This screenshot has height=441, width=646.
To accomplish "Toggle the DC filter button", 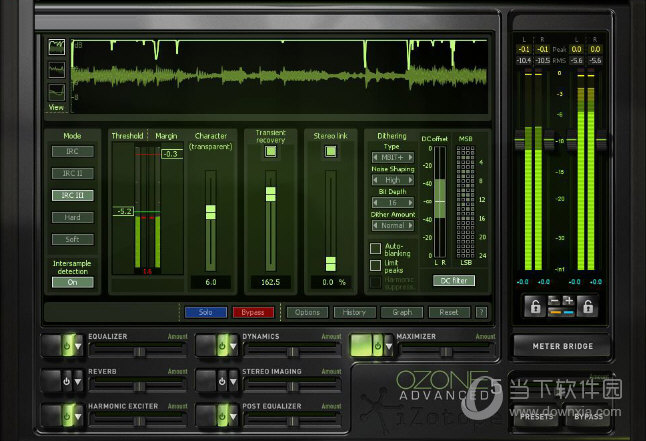I will [x=454, y=281].
